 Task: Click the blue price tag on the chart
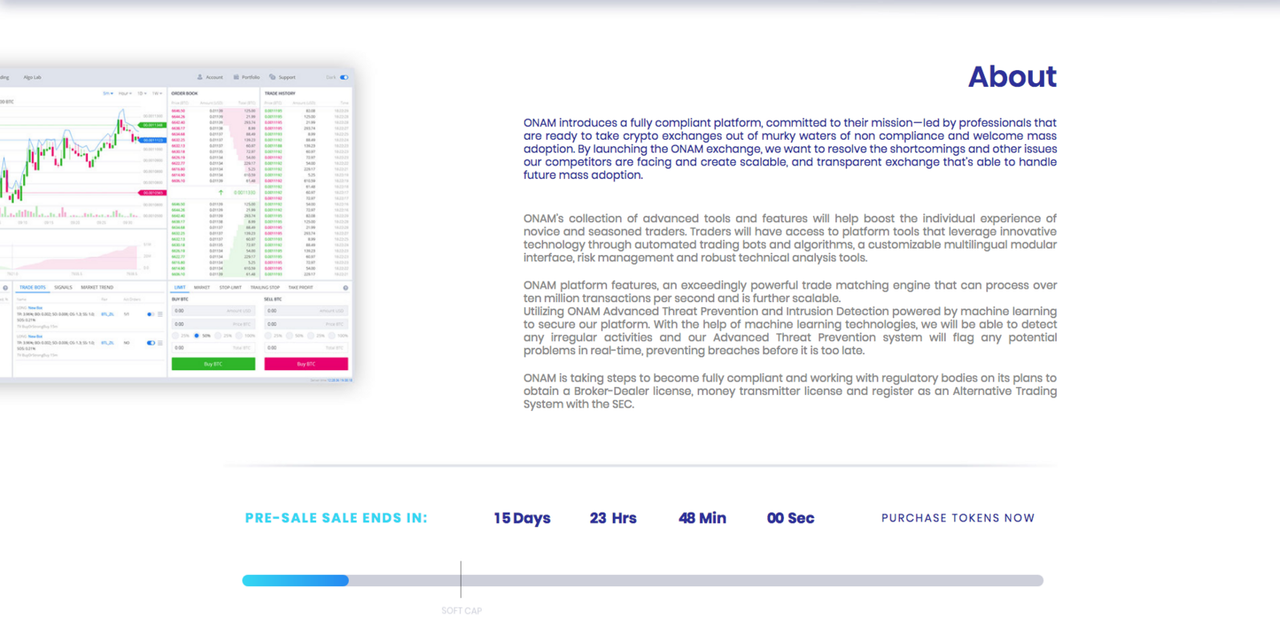[152, 140]
